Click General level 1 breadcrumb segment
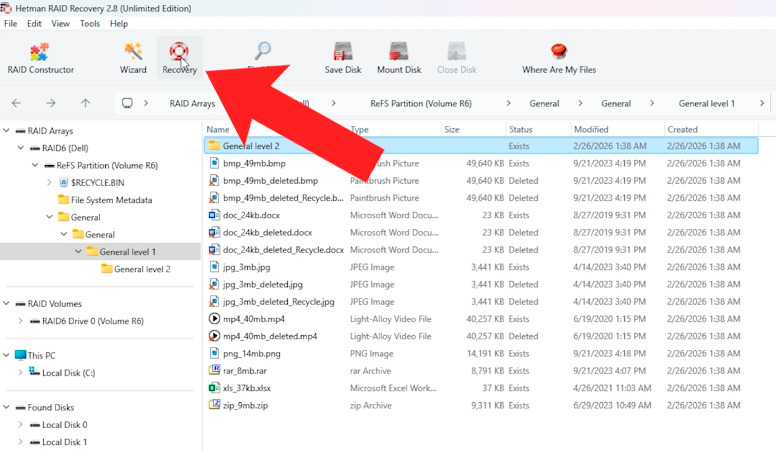 707,103
